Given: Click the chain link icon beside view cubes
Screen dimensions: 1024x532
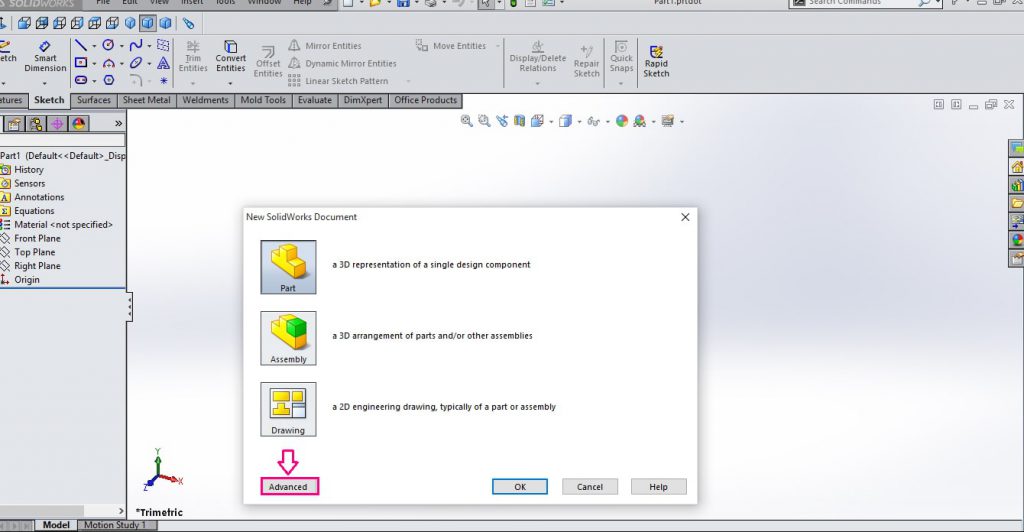Looking at the screenshot, I should click(x=189, y=24).
